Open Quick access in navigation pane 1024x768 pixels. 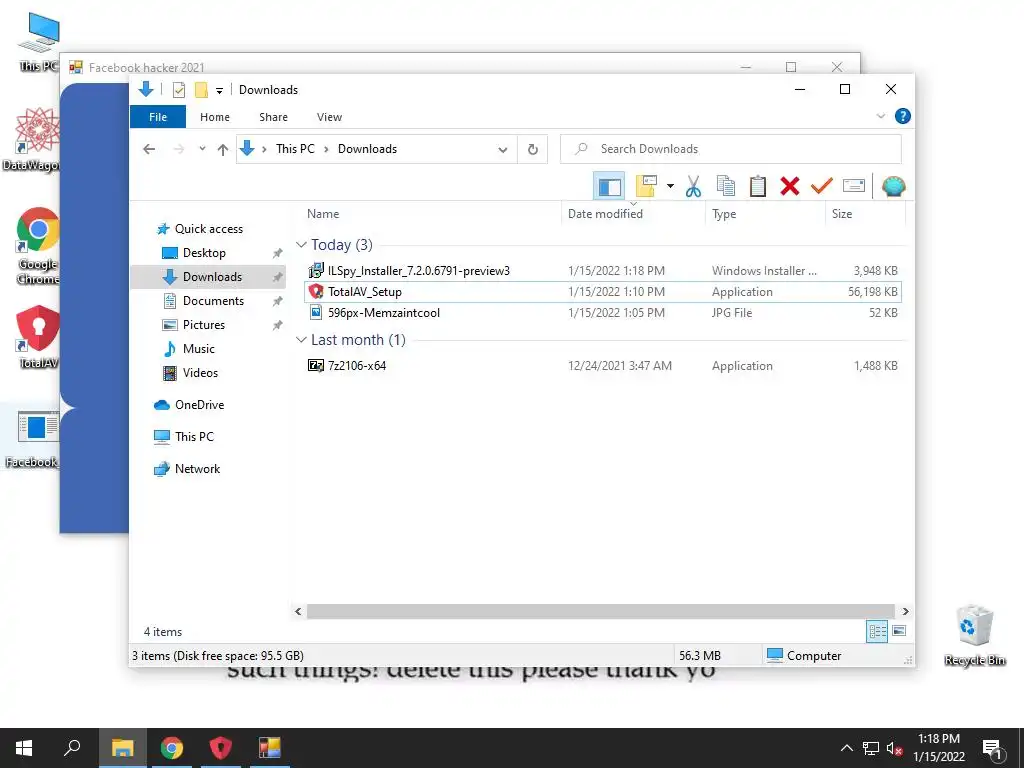pos(208,229)
